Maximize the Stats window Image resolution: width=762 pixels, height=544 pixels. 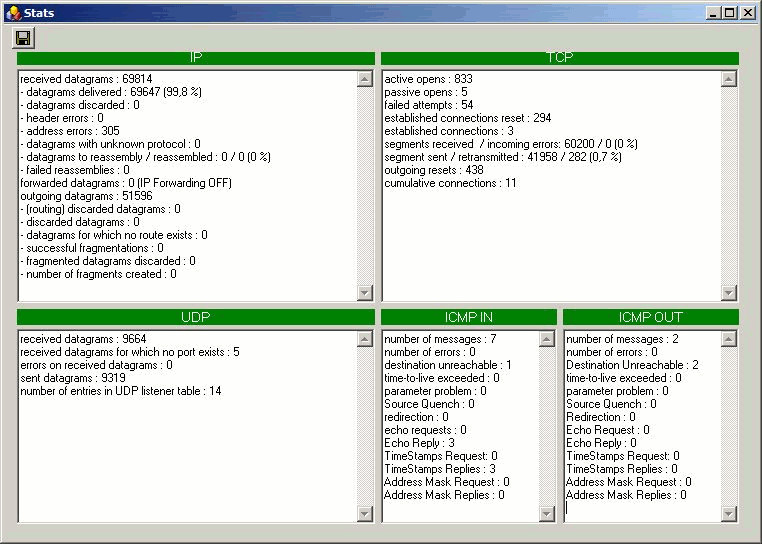click(730, 13)
